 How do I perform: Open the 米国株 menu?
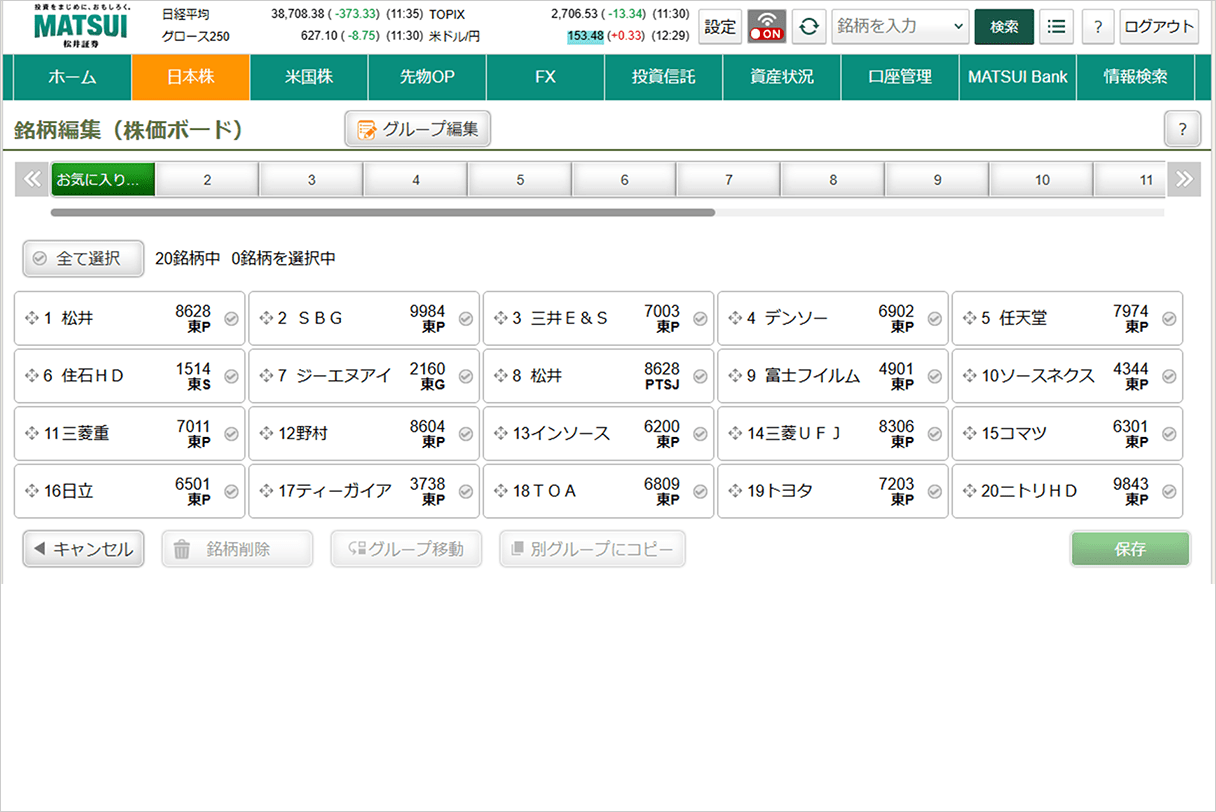309,77
